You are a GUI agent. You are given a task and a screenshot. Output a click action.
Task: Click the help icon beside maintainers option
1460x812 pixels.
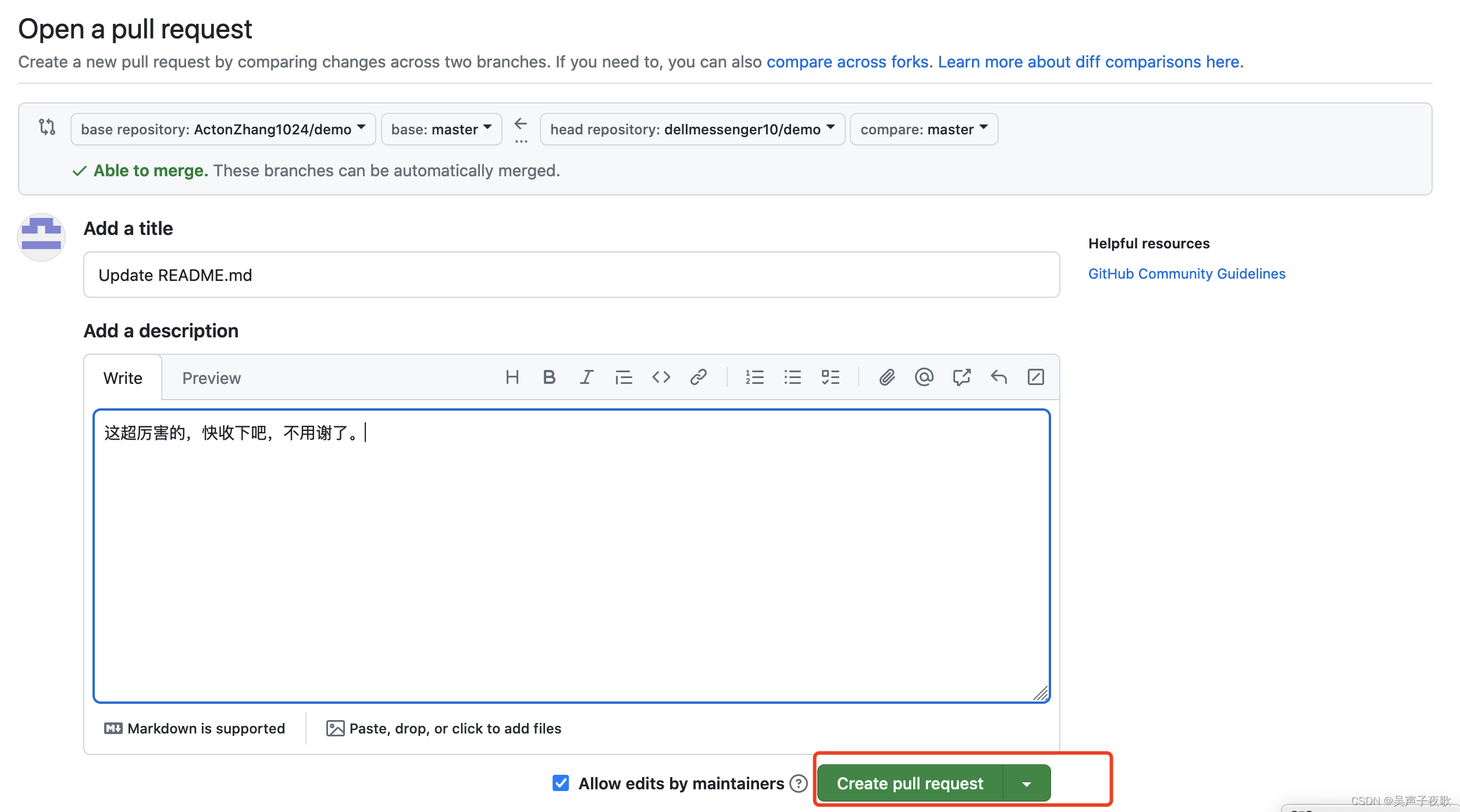799,783
